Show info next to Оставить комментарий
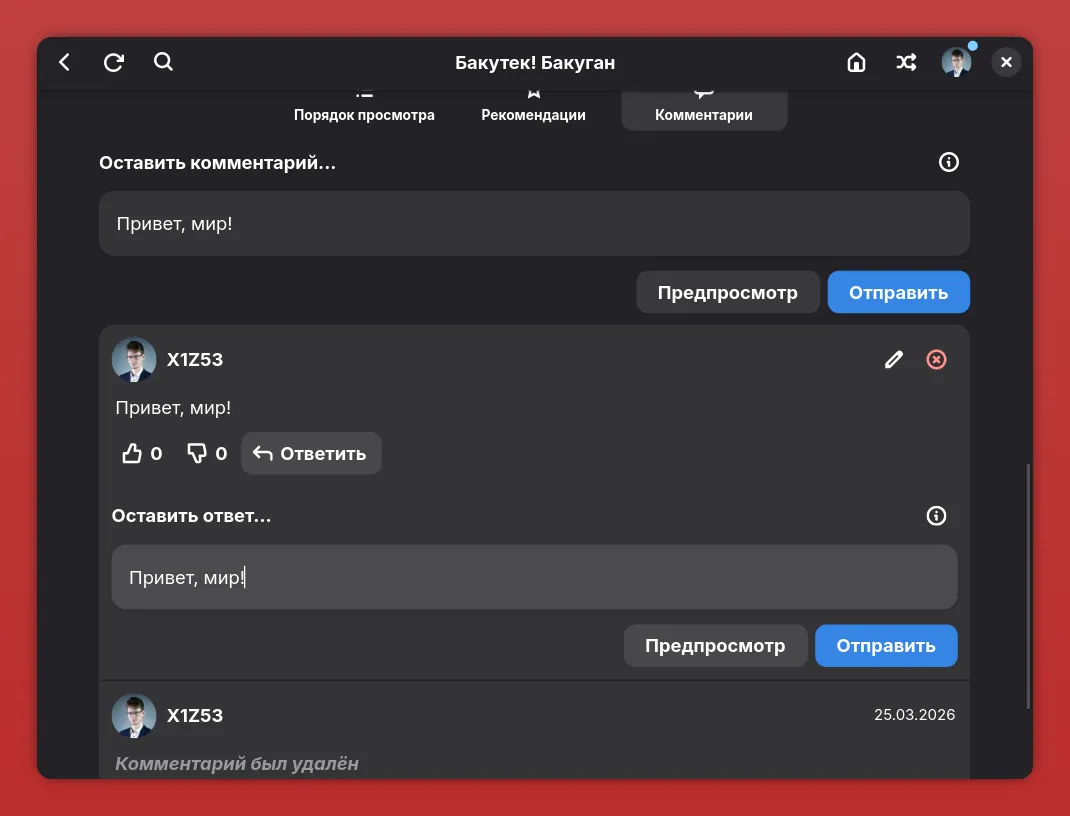This screenshot has width=1070, height=816. (949, 162)
